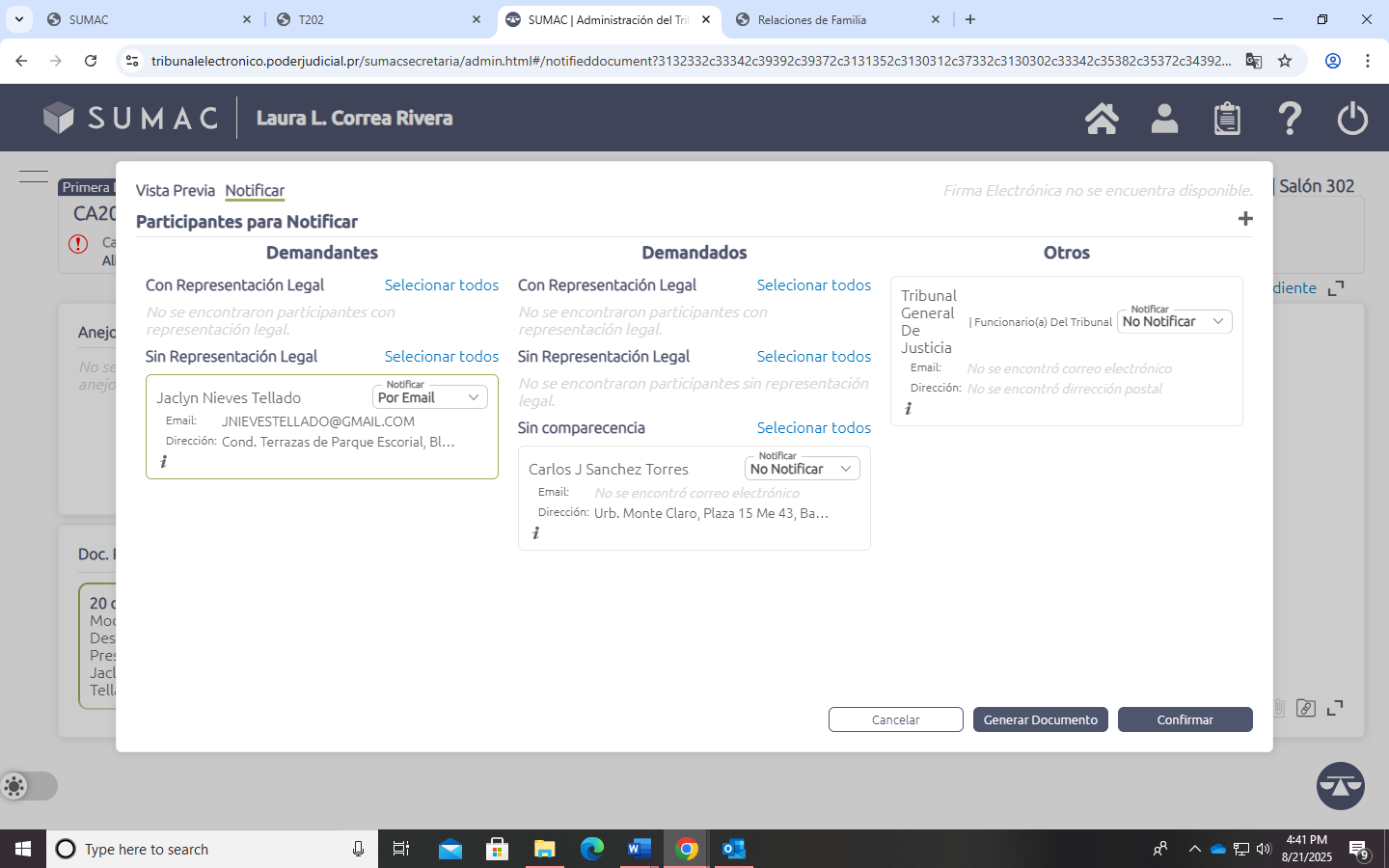1389x868 pixels.
Task: Open Google Chrome from the taskbar
Action: pyautogui.click(x=687, y=849)
